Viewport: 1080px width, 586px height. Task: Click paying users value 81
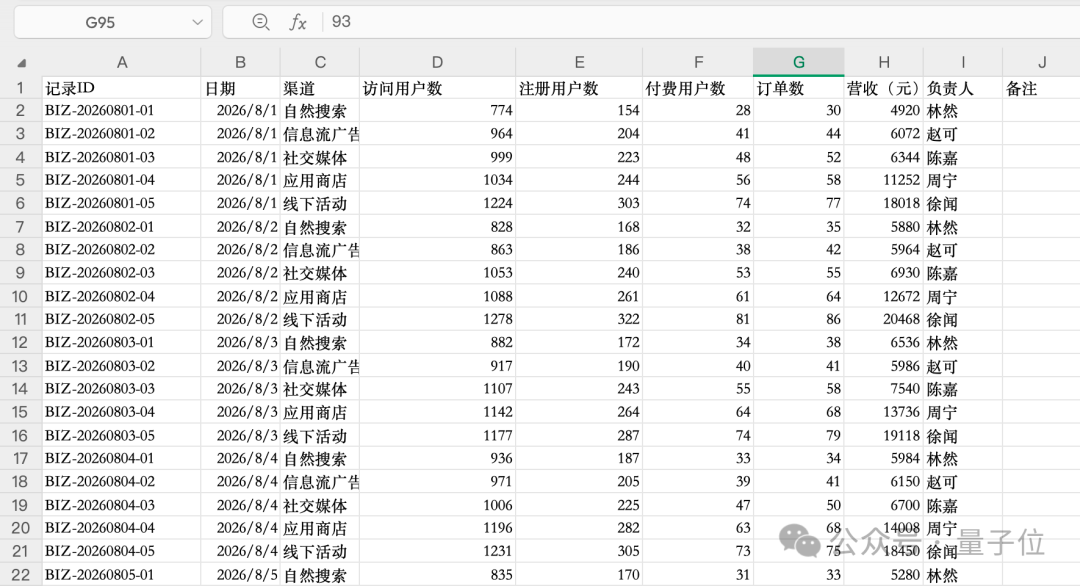coord(698,319)
